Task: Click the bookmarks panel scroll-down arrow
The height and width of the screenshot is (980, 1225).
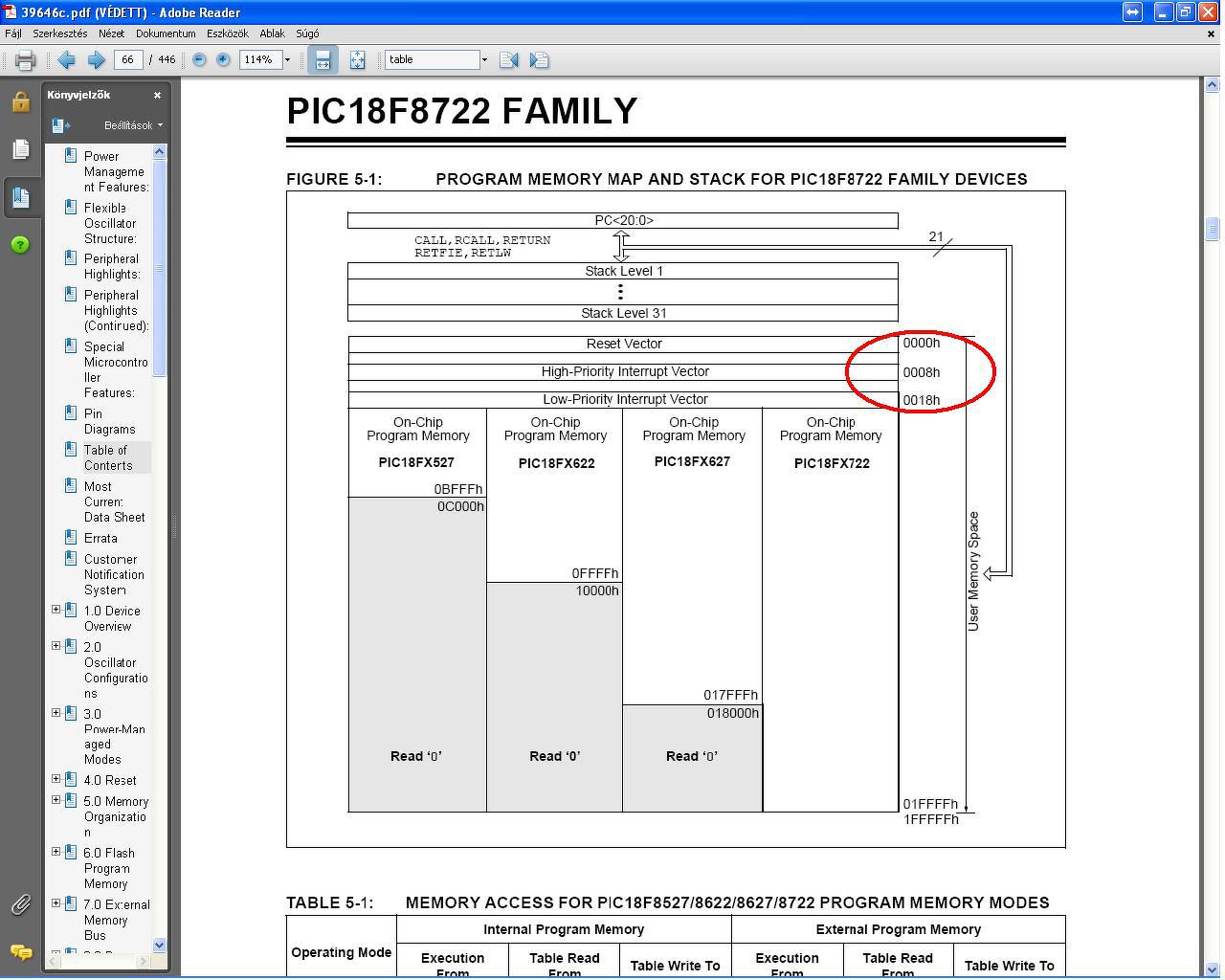Action: click(x=159, y=945)
